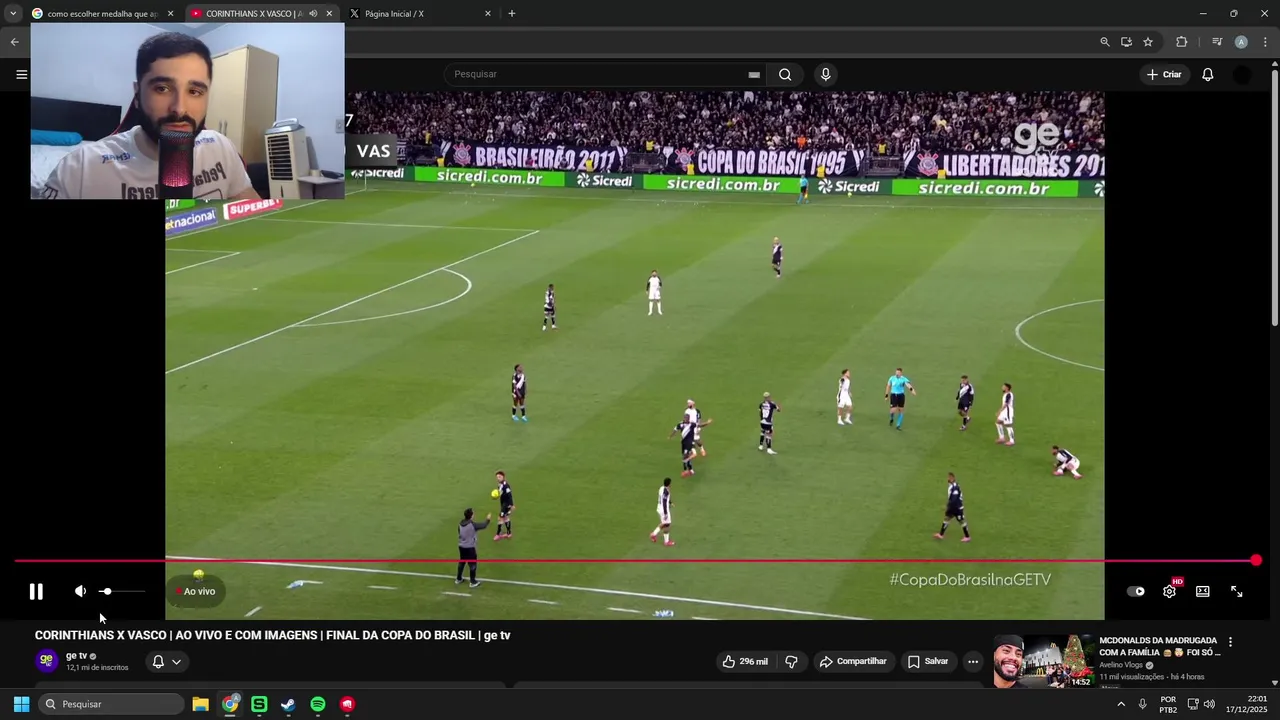1280x720 pixels.
Task: Open the browser extensions puzzle icon
Action: [1182, 42]
